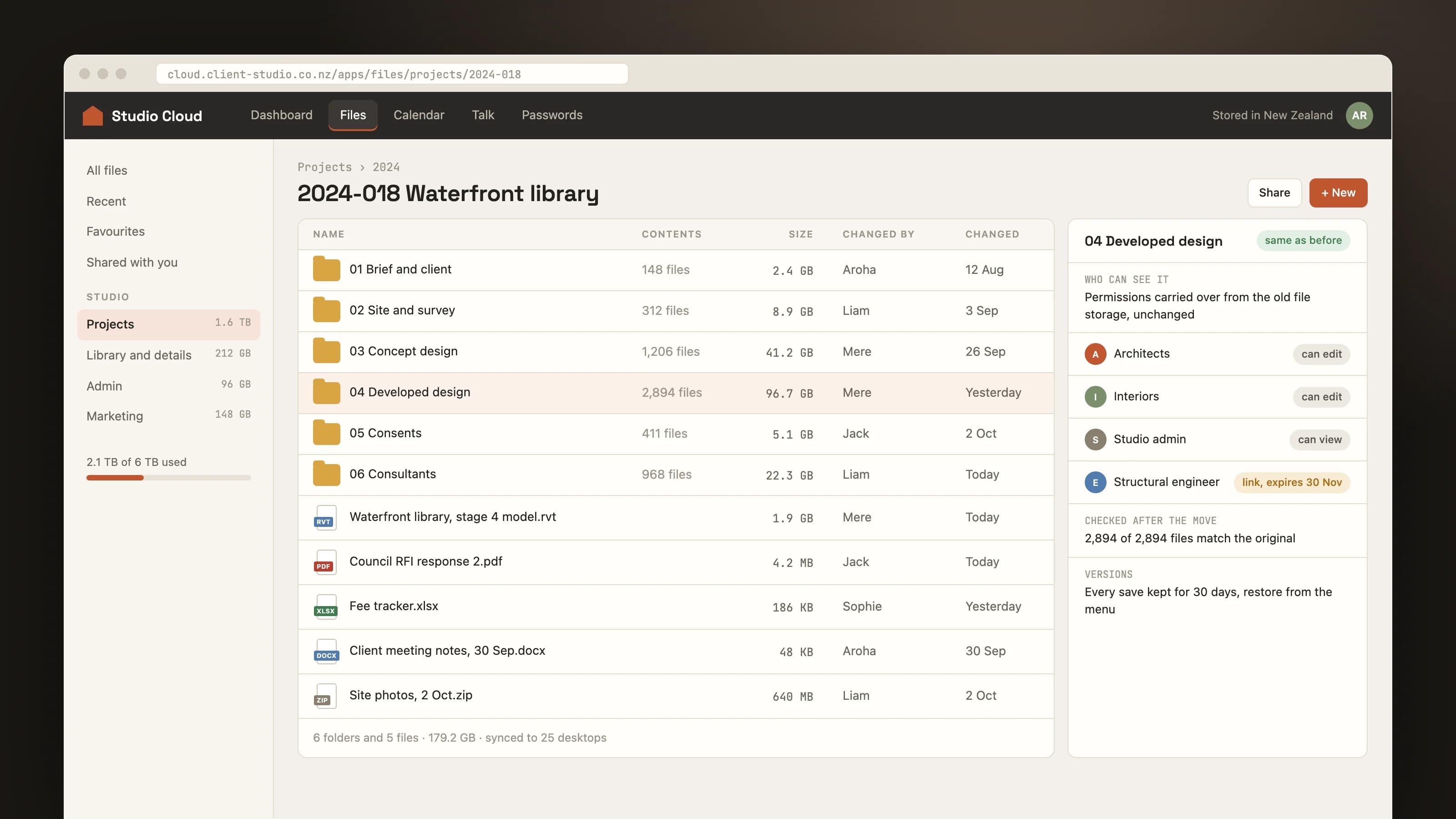Navigate to 2024 in the breadcrumb
This screenshot has height=819, width=1456.
[386, 167]
